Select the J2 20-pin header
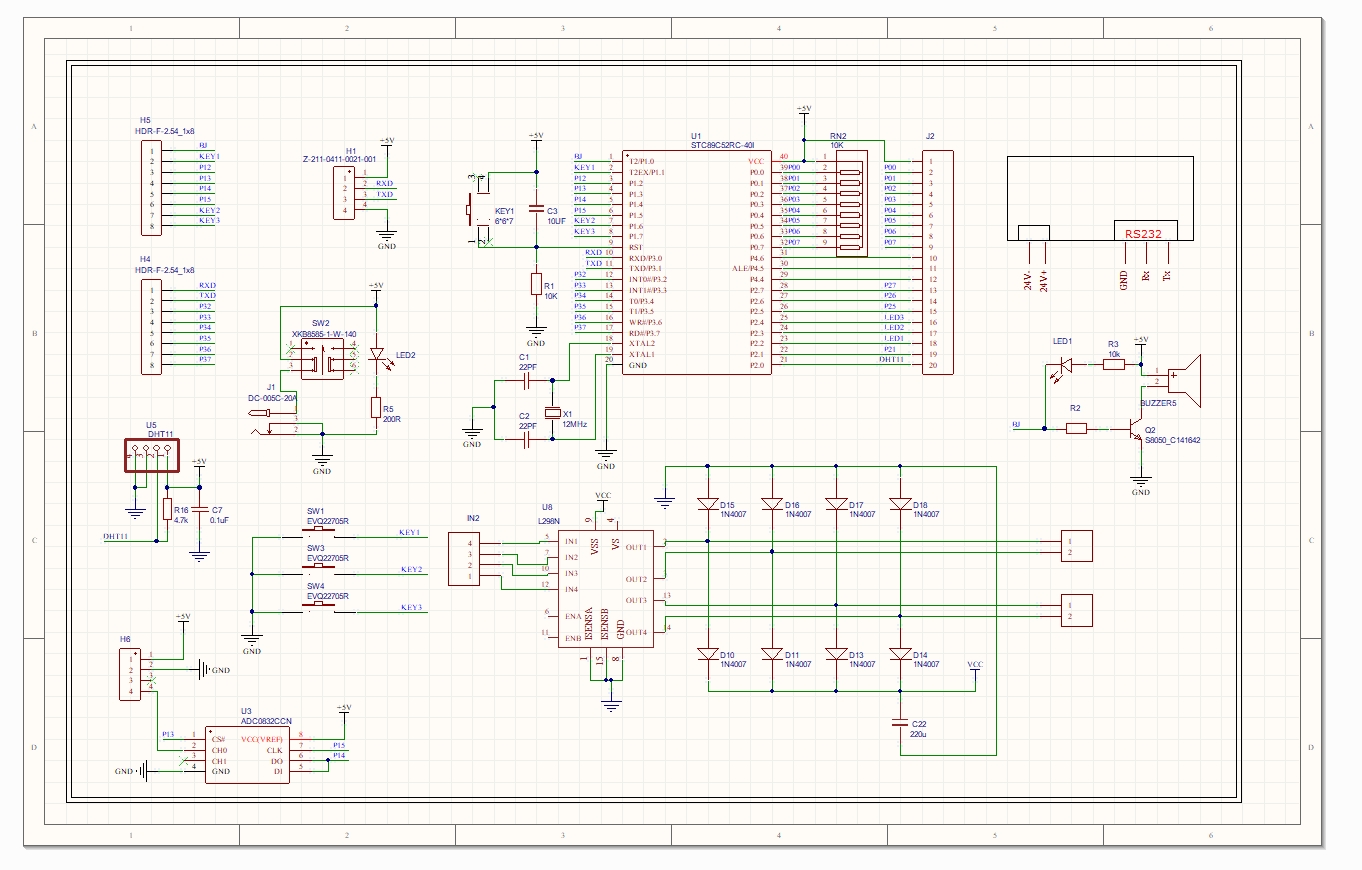Image resolution: width=1362 pixels, height=870 pixels. [x=937, y=263]
